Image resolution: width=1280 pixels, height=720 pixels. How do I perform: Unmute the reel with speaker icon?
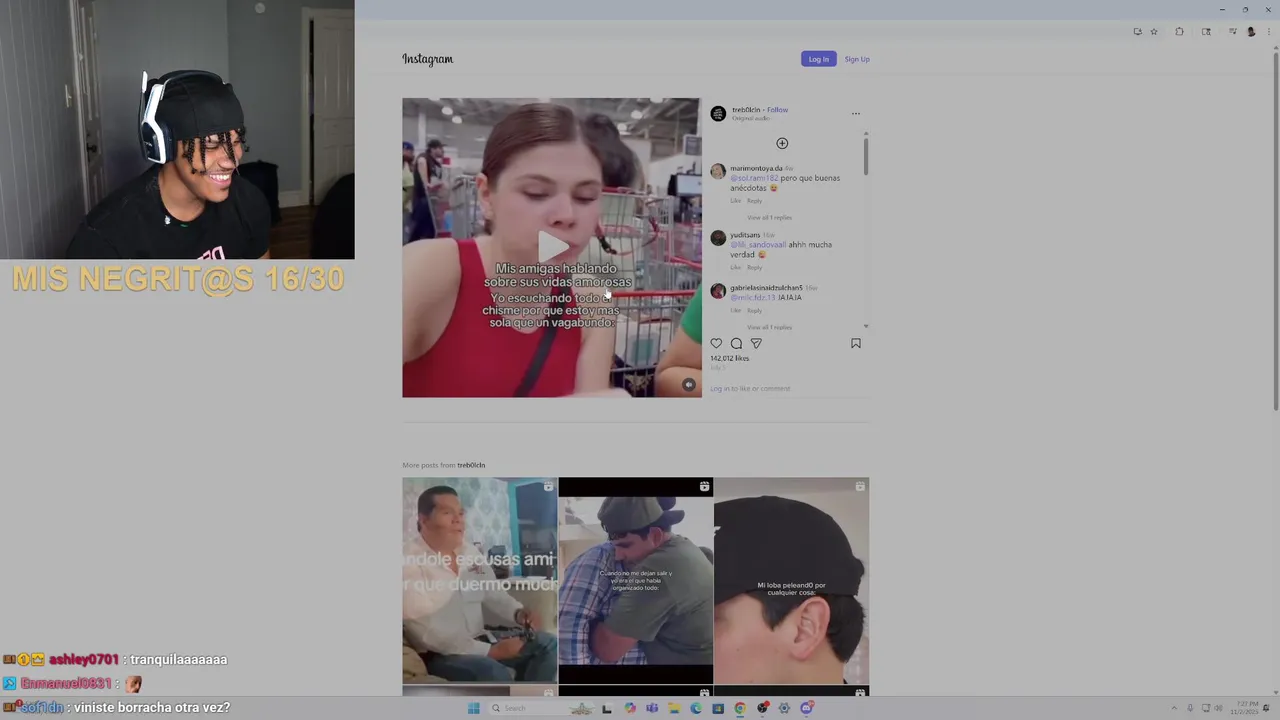point(688,385)
